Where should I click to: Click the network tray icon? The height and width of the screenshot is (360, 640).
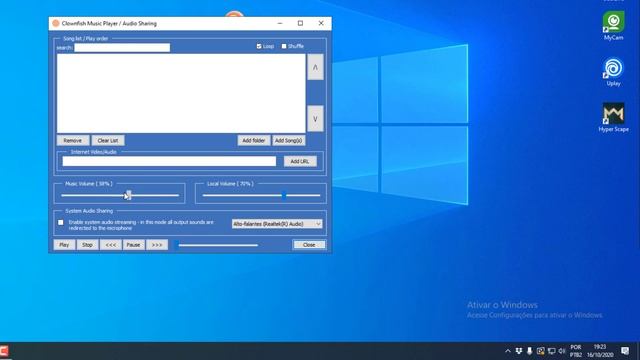(x=551, y=351)
